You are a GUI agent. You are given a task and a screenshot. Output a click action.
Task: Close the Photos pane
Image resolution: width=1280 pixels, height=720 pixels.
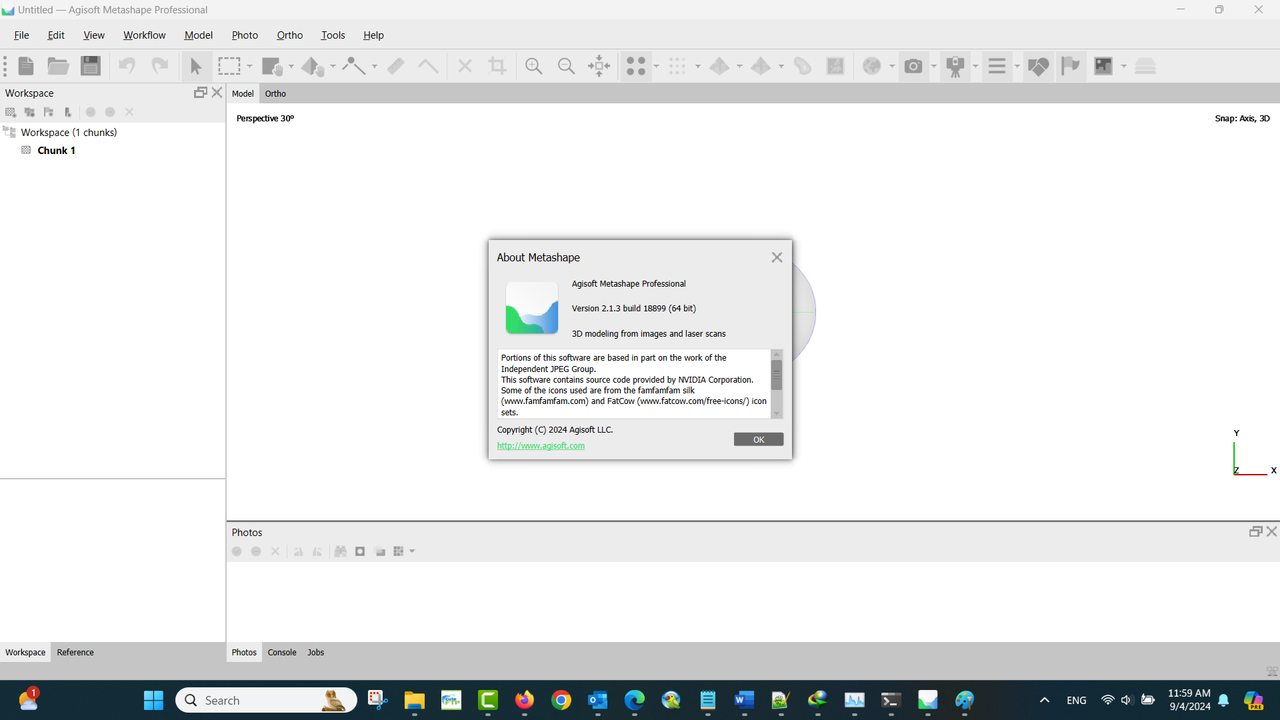point(1272,531)
